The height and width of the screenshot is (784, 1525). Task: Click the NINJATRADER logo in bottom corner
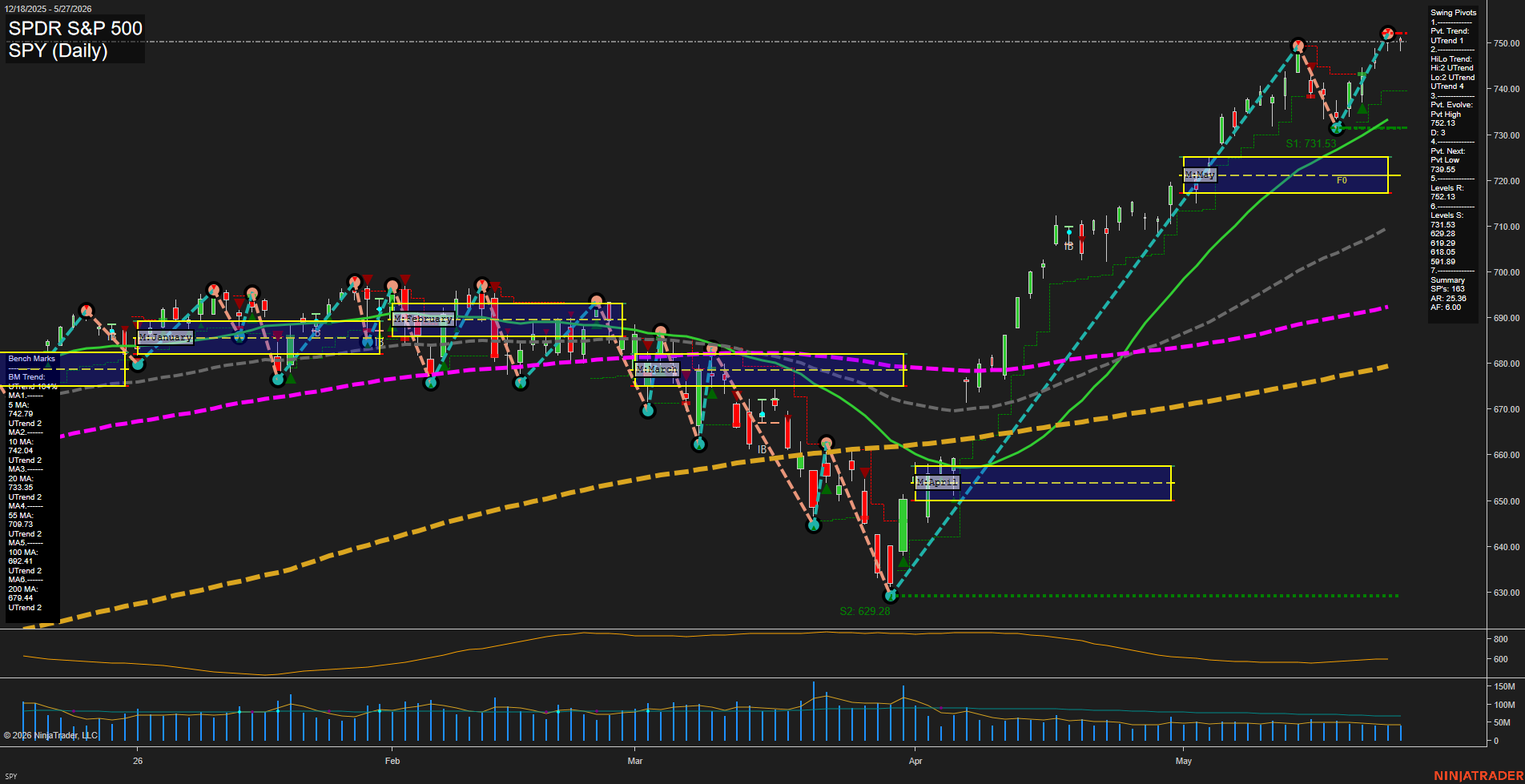1478,776
